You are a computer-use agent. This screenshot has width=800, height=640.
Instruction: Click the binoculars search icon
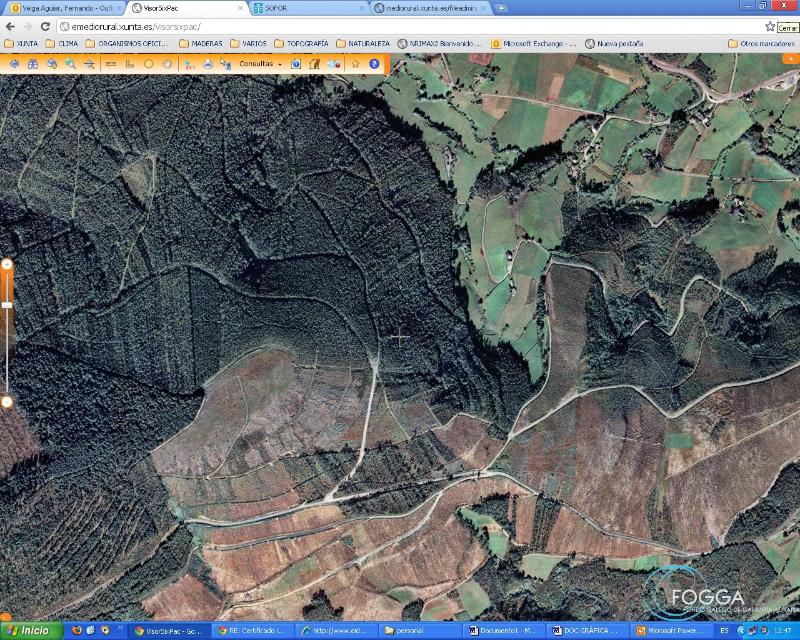coord(32,63)
